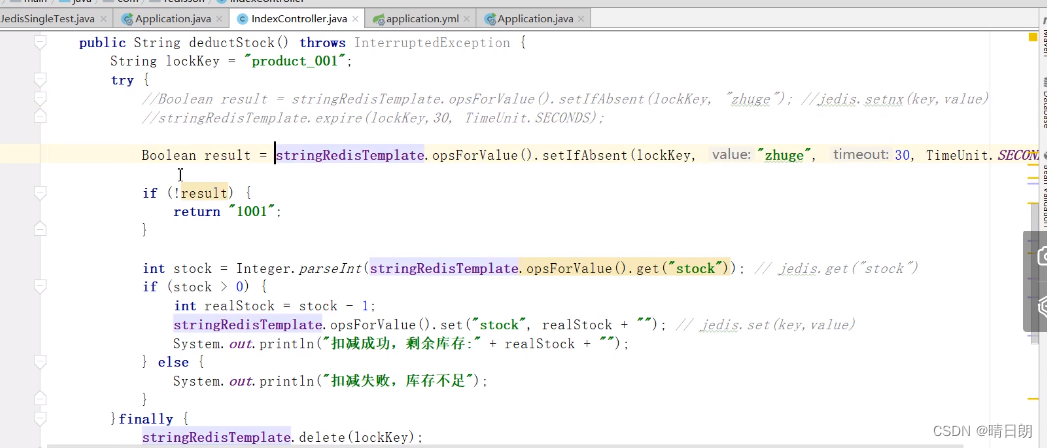Close the application.yml tab

pyautogui.click(x=467, y=19)
